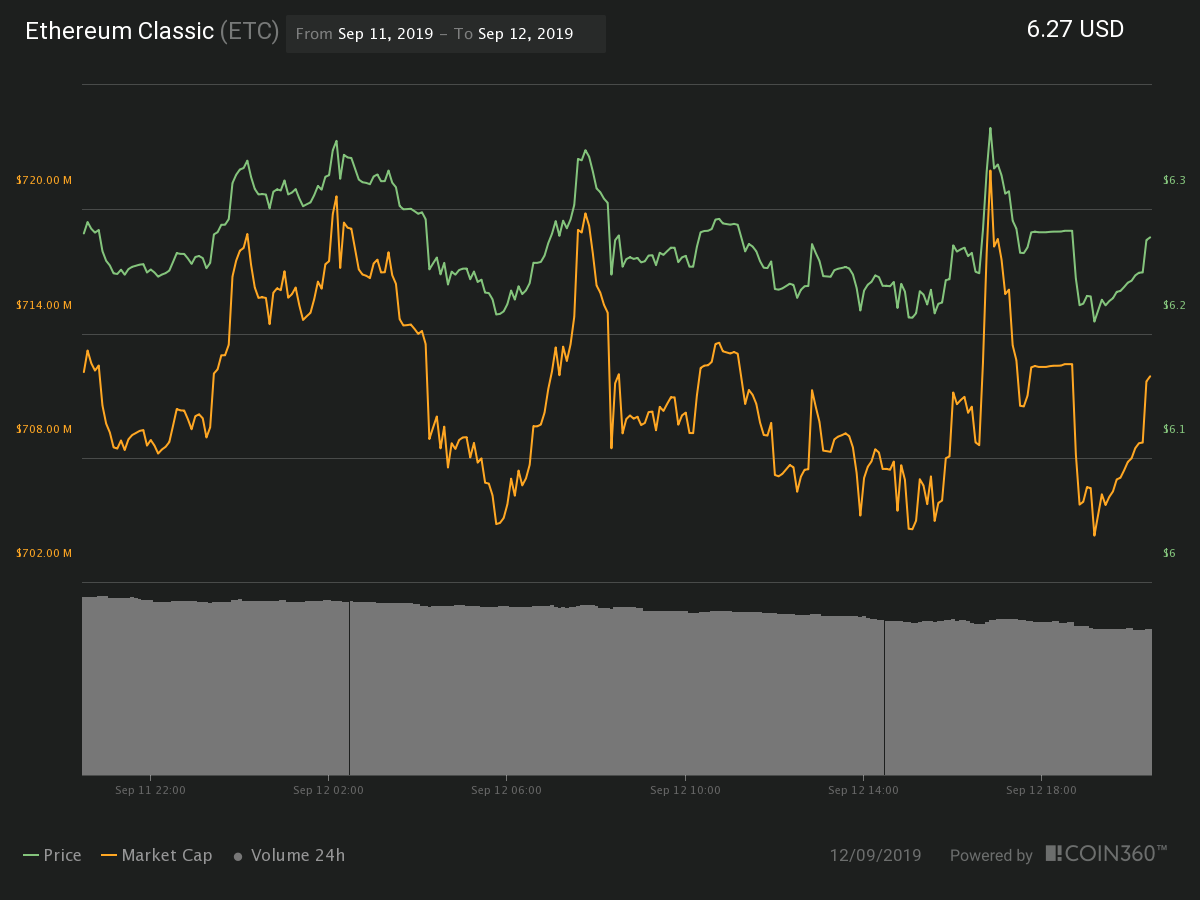Toggle the Market Cap legend entry
The width and height of the screenshot is (1200, 900).
point(155,855)
